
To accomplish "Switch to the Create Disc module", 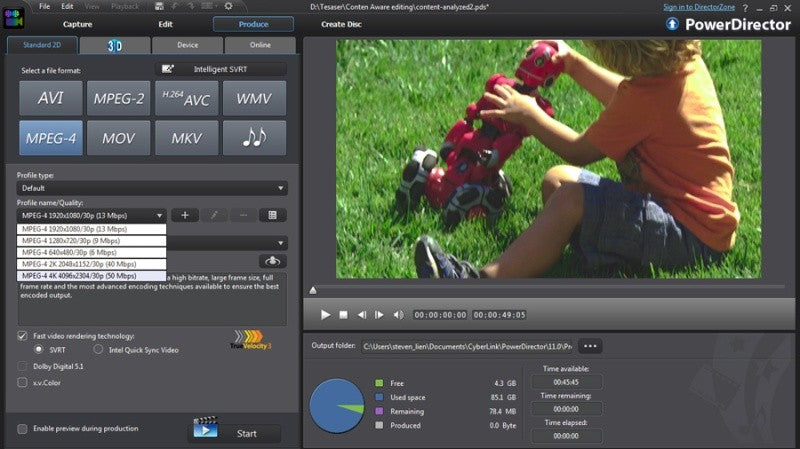I will point(341,24).
